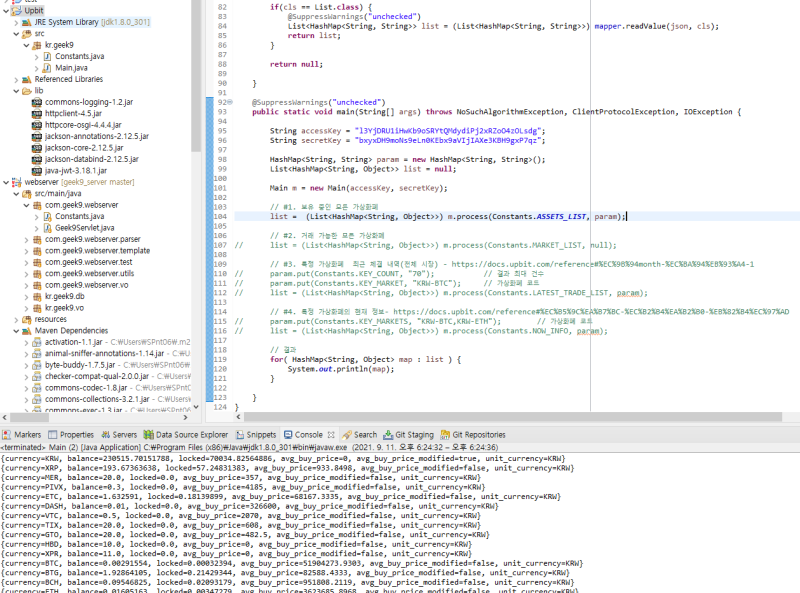800x593 pixels.
Task: Select jackson-annotations-2.12.5.jar
Action: 96,136
